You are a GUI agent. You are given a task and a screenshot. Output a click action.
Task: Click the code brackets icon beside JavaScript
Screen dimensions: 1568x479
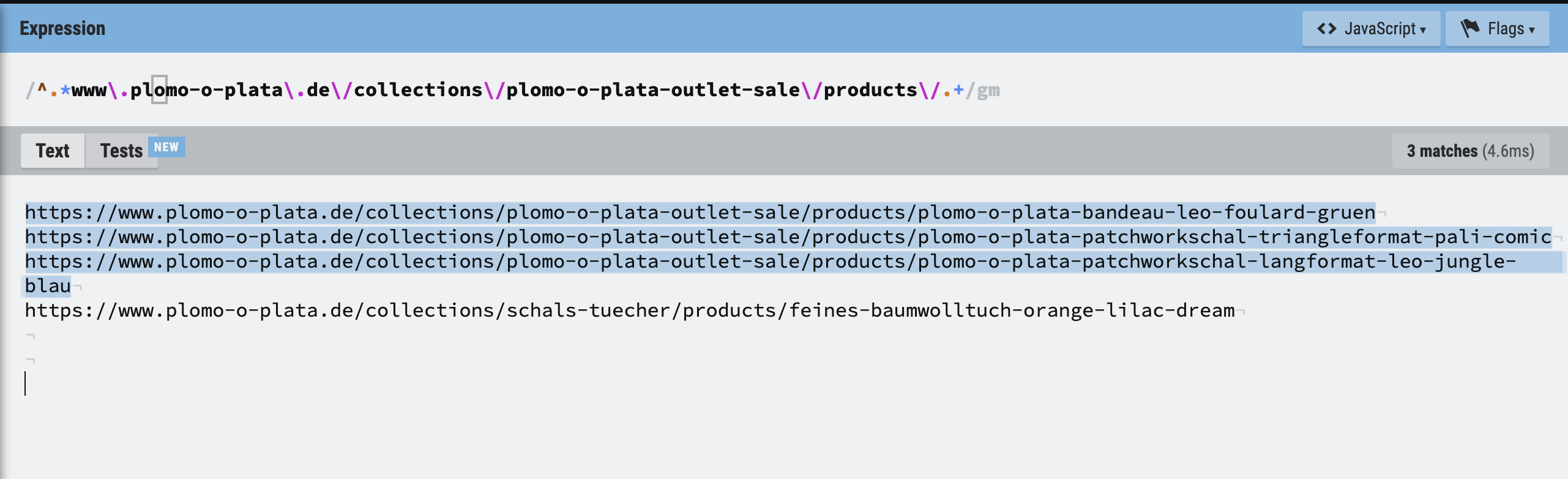(x=1326, y=29)
